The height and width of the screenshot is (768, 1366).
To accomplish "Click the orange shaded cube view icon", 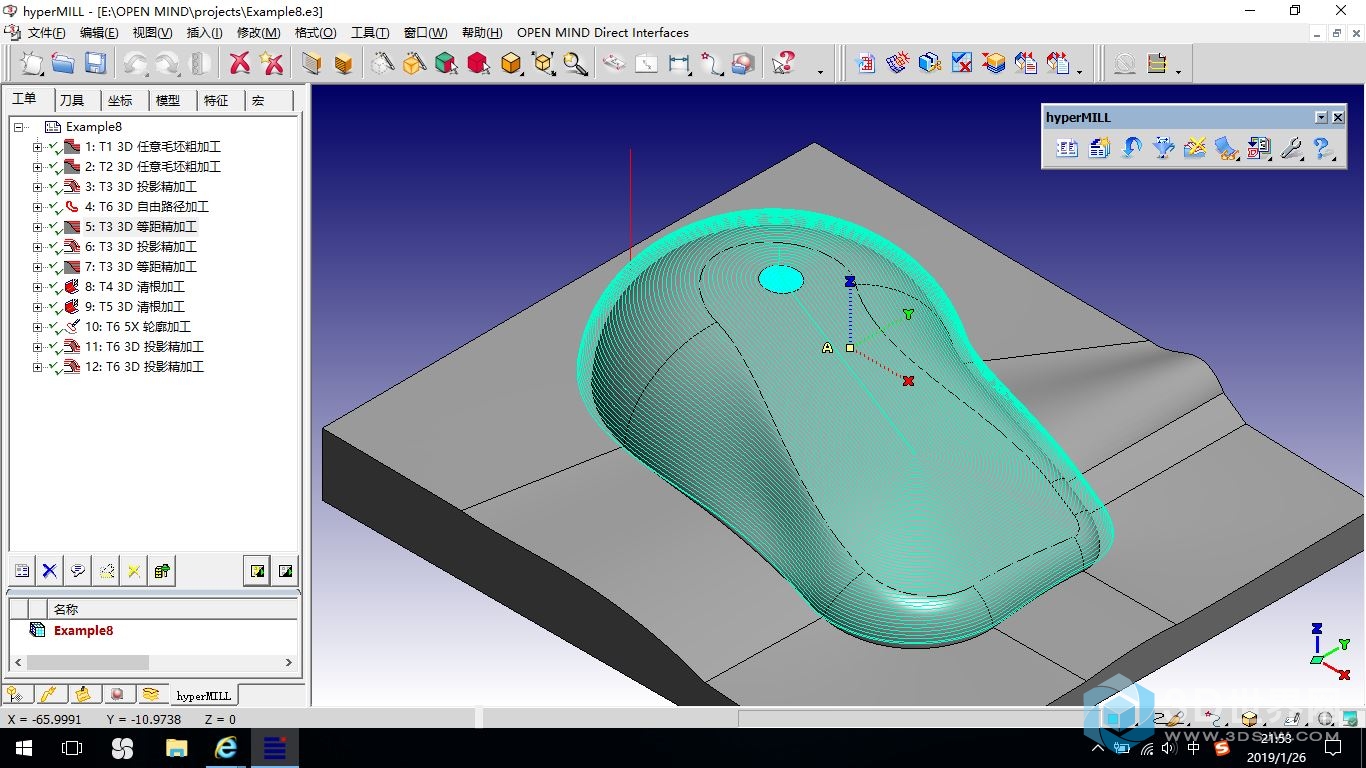I will [511, 64].
